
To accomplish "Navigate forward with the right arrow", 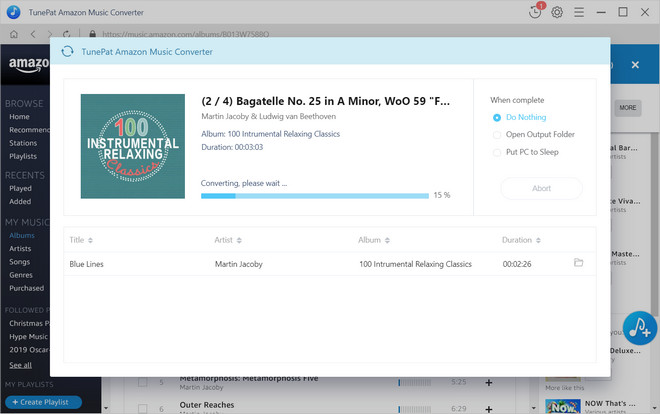I will tap(50, 34).
